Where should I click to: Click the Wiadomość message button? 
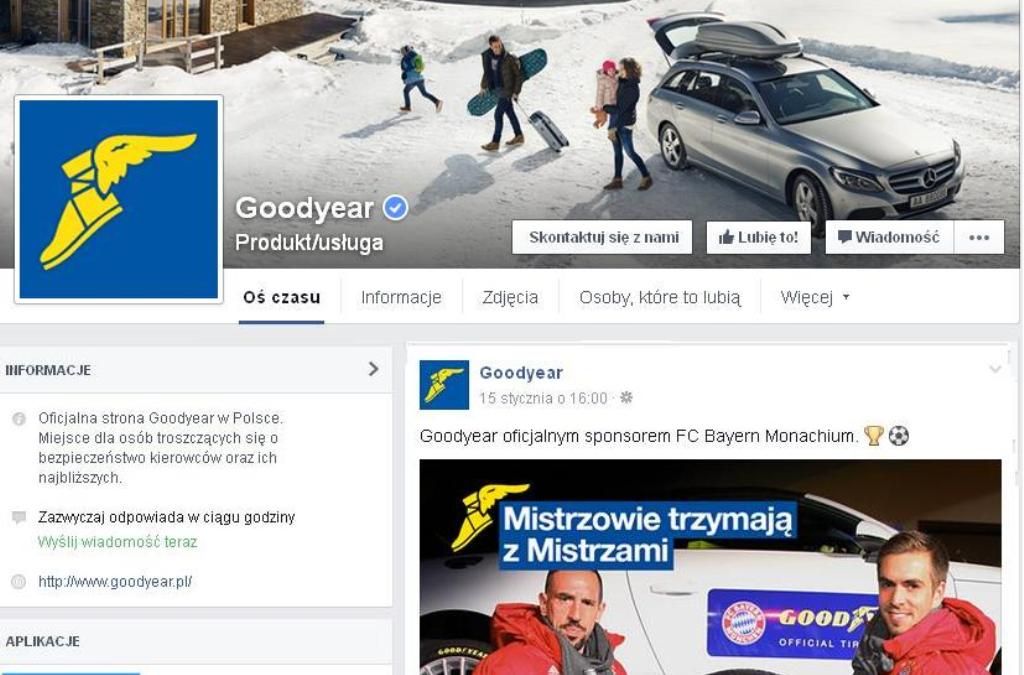[889, 237]
